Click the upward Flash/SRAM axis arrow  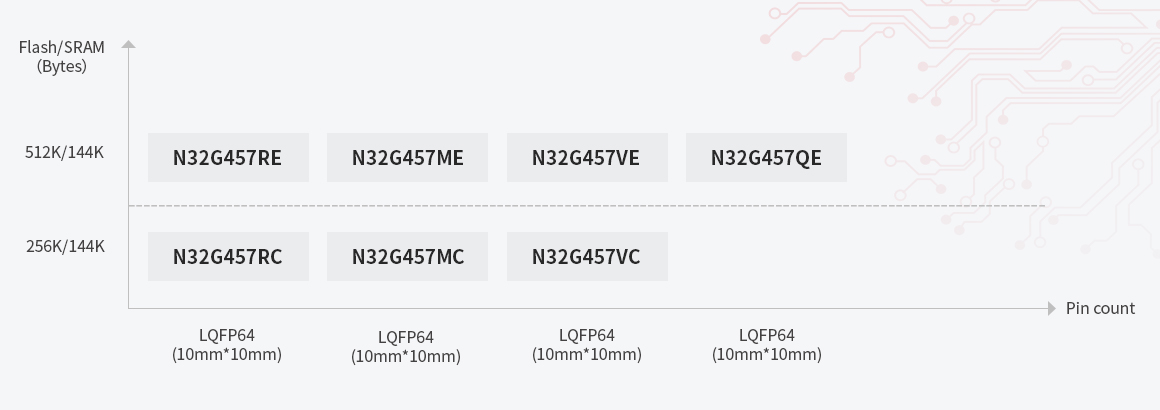coord(128,45)
